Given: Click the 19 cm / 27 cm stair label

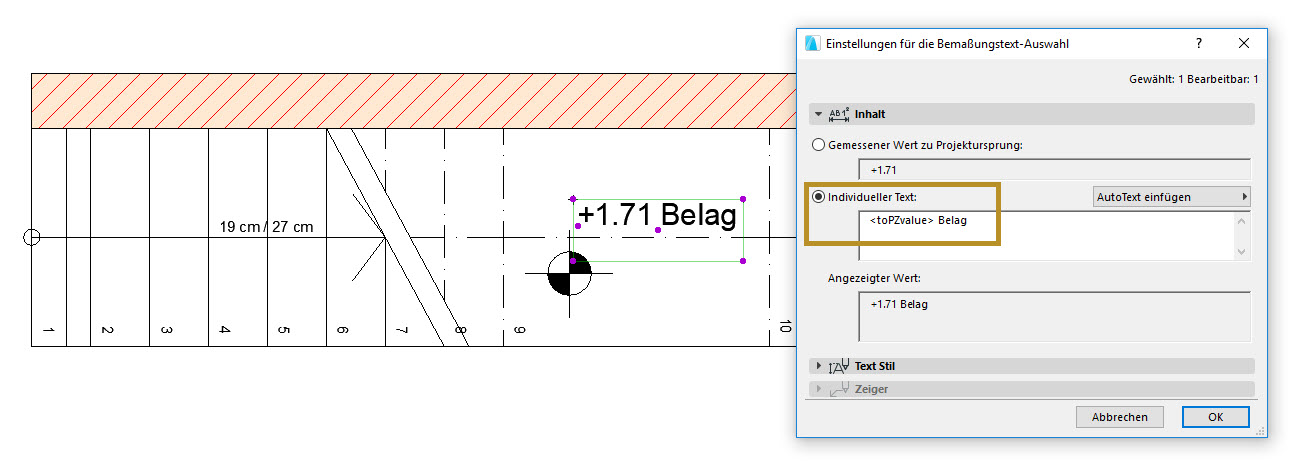Looking at the screenshot, I should pos(266,227).
